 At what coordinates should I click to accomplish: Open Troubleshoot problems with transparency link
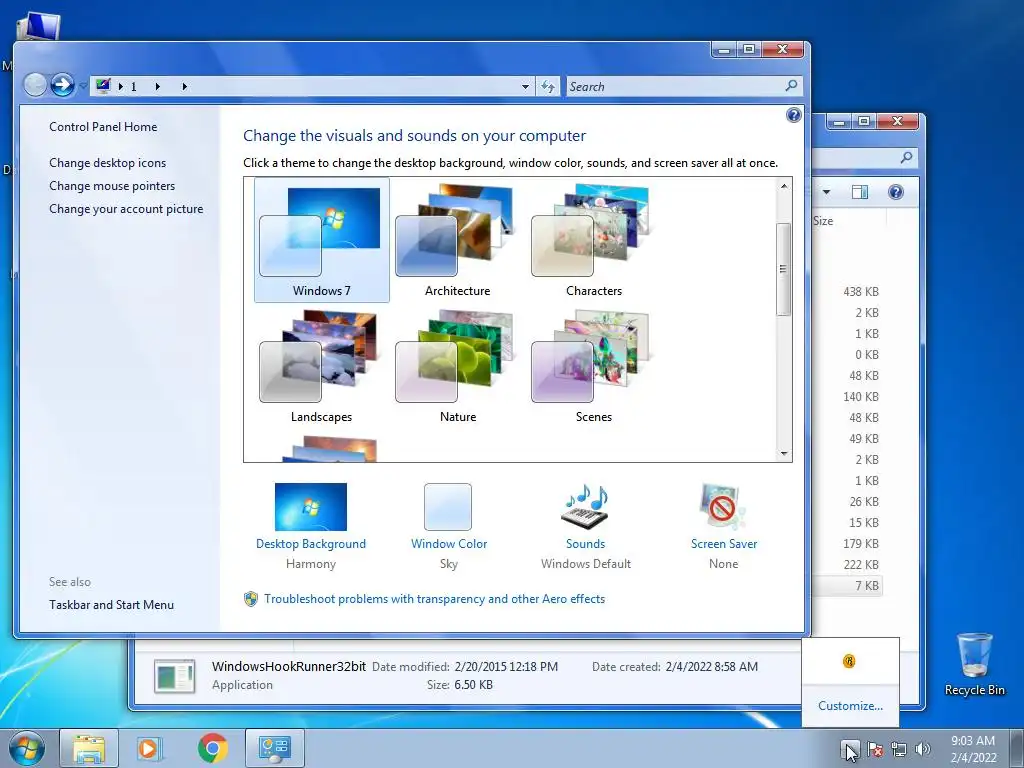434,599
